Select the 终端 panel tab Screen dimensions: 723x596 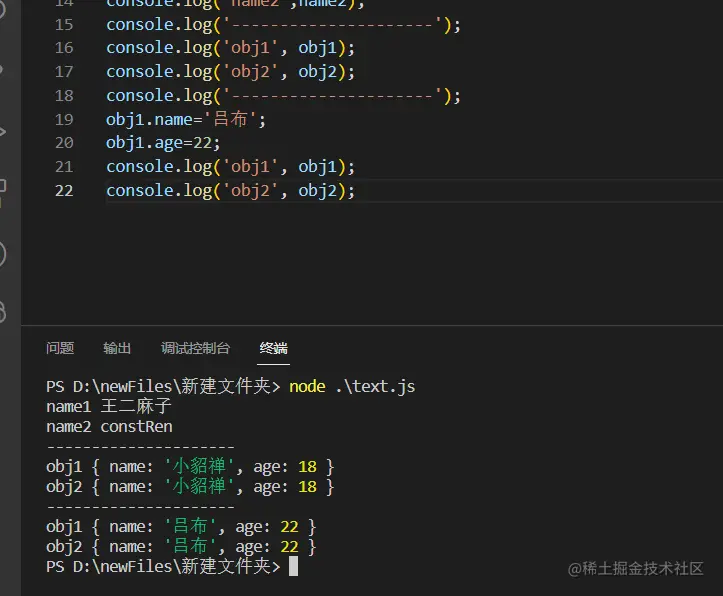(273, 348)
